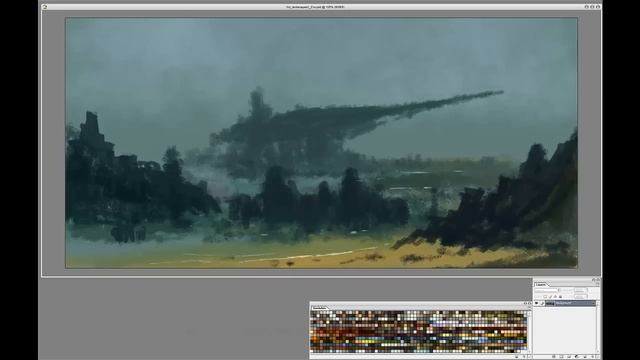This screenshot has width=640, height=360.
Task: Select the Background layer thumbnail
Action: (550, 303)
